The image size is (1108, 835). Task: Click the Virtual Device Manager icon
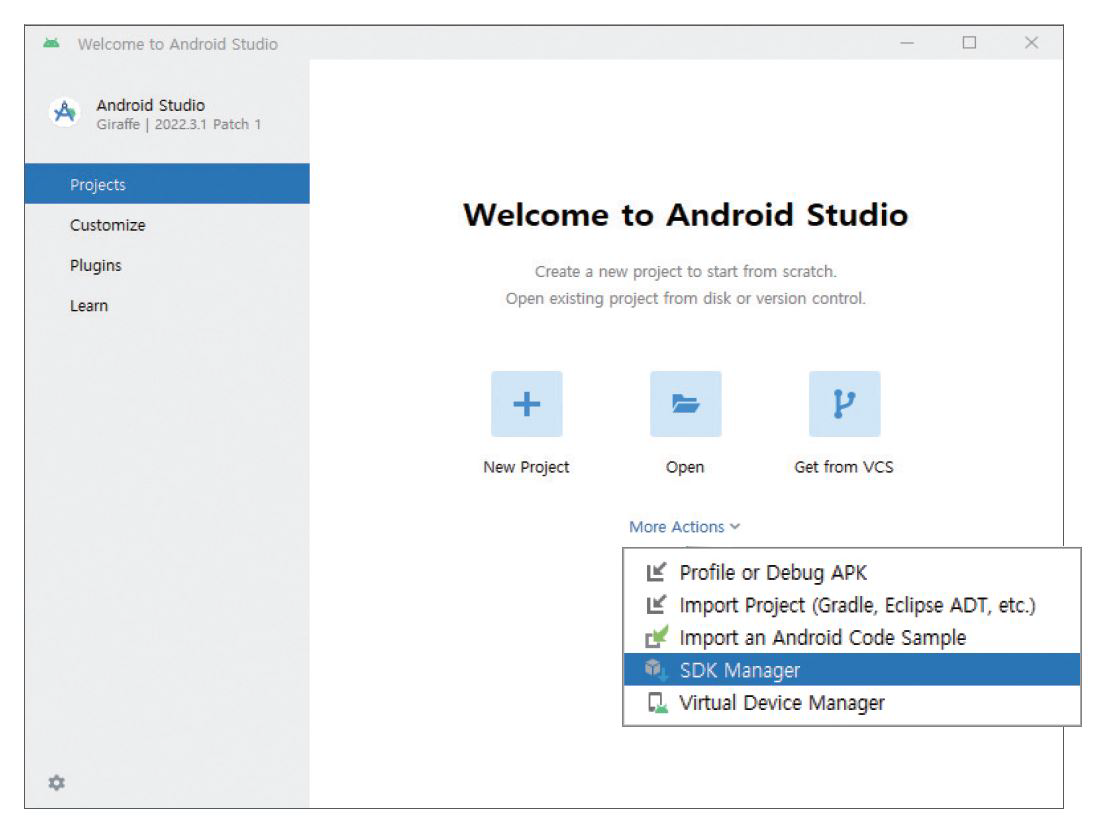point(657,703)
